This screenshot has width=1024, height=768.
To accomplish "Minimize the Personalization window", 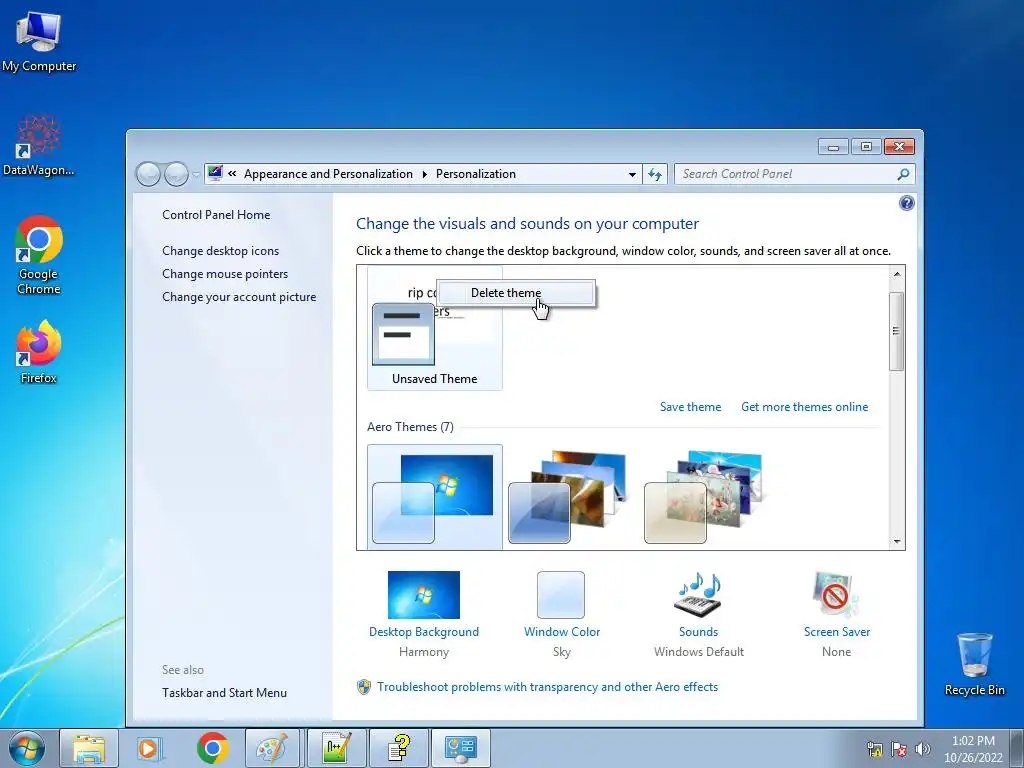I will [x=833, y=147].
